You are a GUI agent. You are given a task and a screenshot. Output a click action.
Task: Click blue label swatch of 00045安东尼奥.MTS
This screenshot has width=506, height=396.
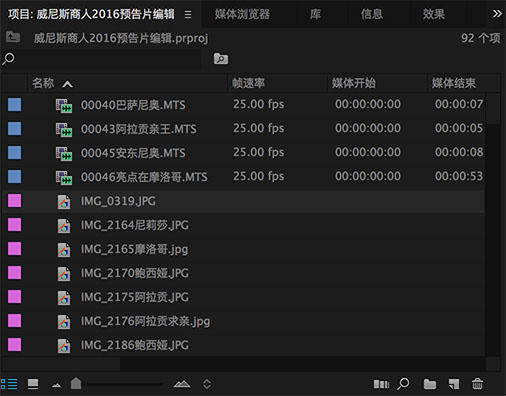click(14, 152)
